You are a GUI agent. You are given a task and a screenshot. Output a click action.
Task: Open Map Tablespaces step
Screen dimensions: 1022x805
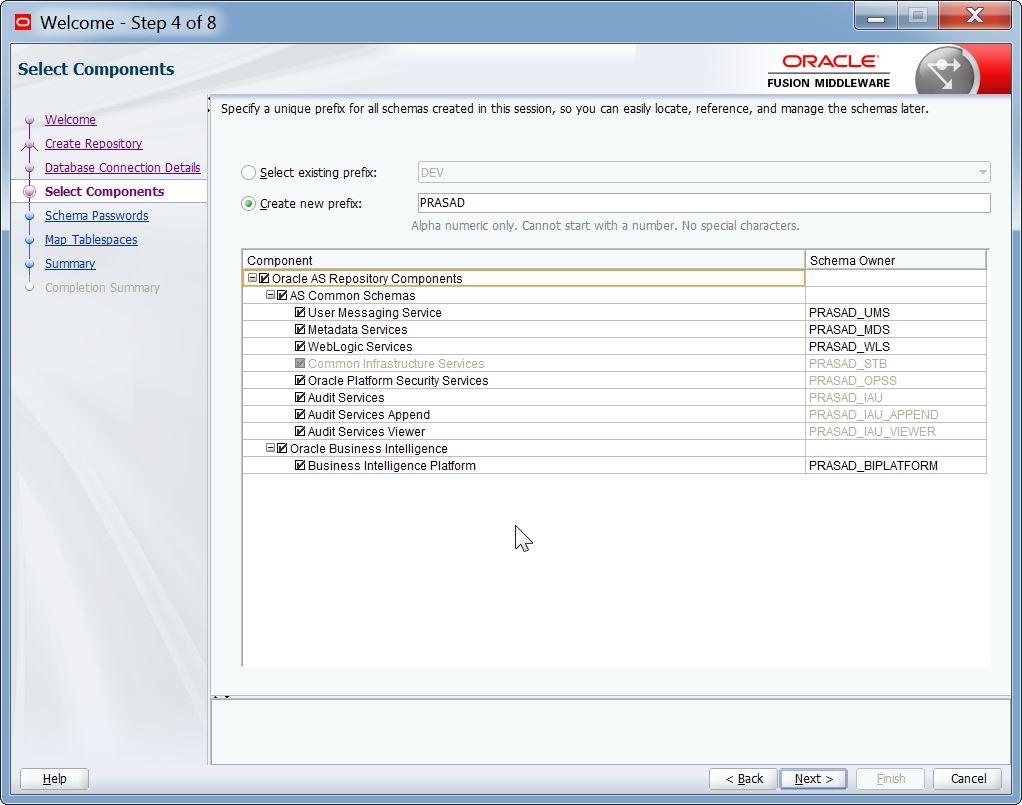coord(91,240)
